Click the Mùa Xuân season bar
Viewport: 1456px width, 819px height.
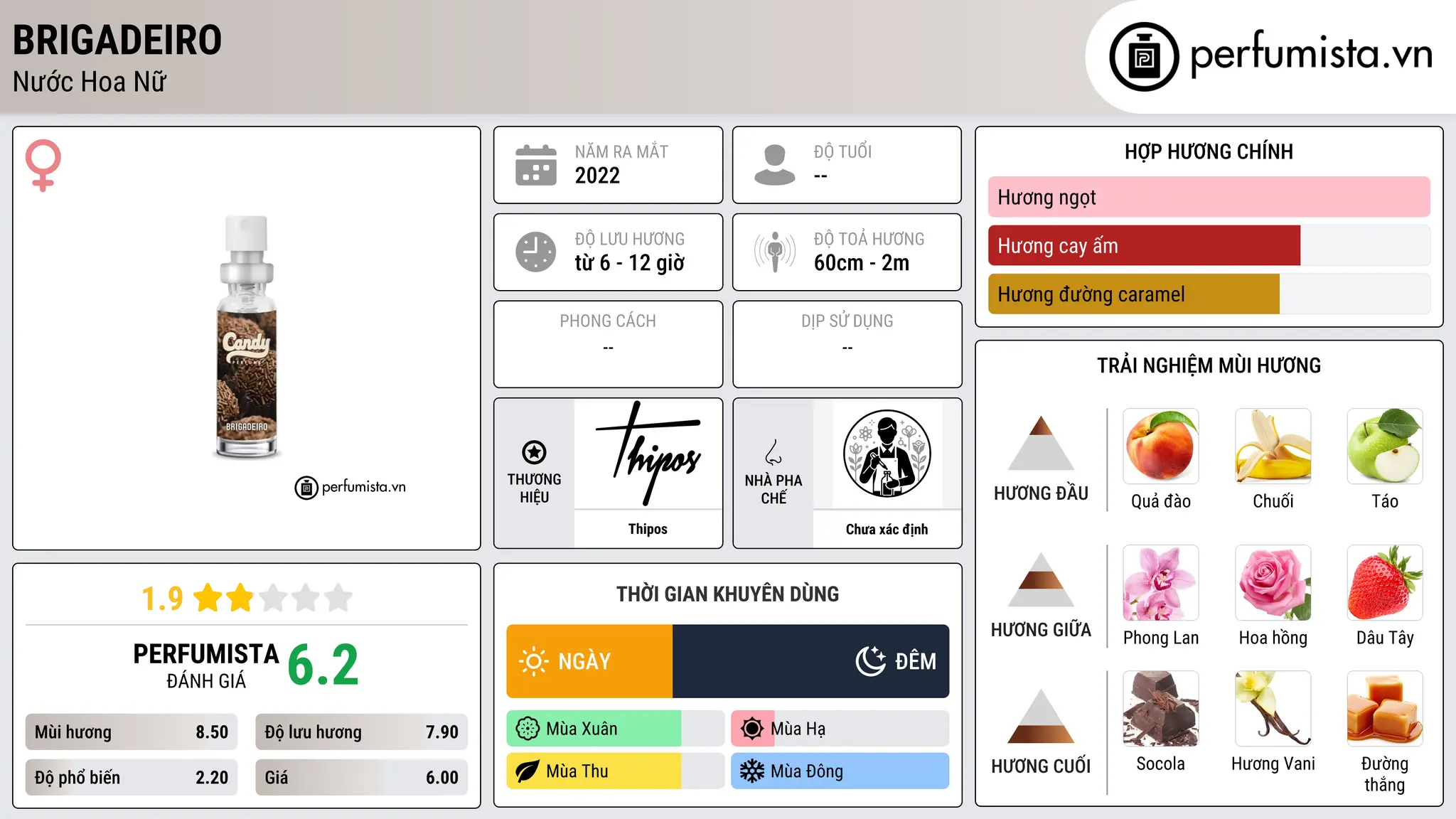pos(616,729)
